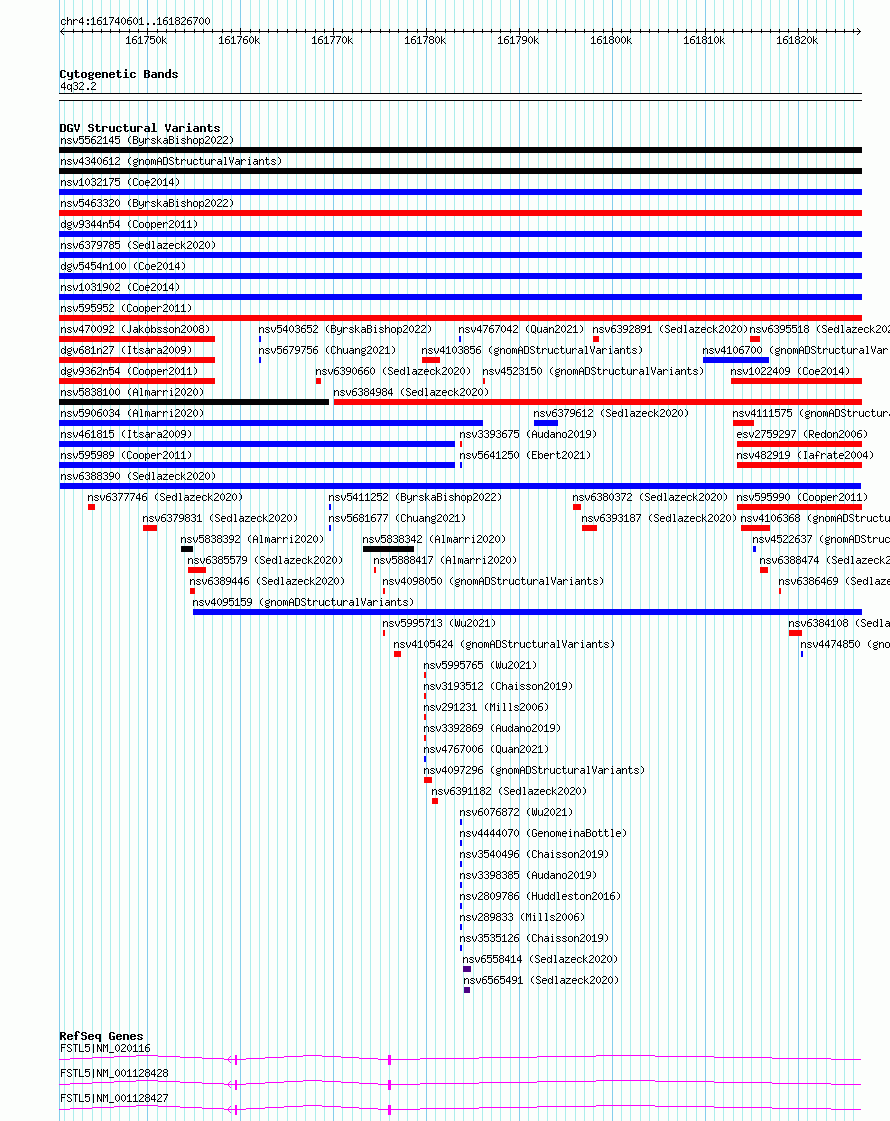Open nsv4523150 gnomADStructuralVariants label

593,371
